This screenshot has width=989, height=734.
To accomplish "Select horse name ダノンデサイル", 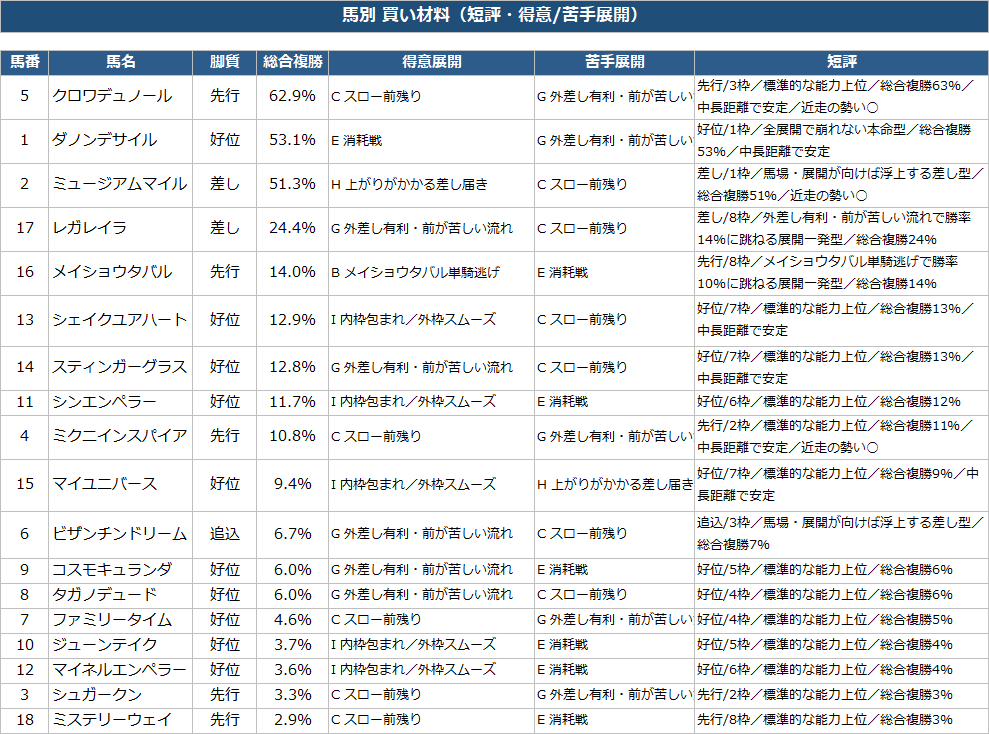I will [104, 140].
